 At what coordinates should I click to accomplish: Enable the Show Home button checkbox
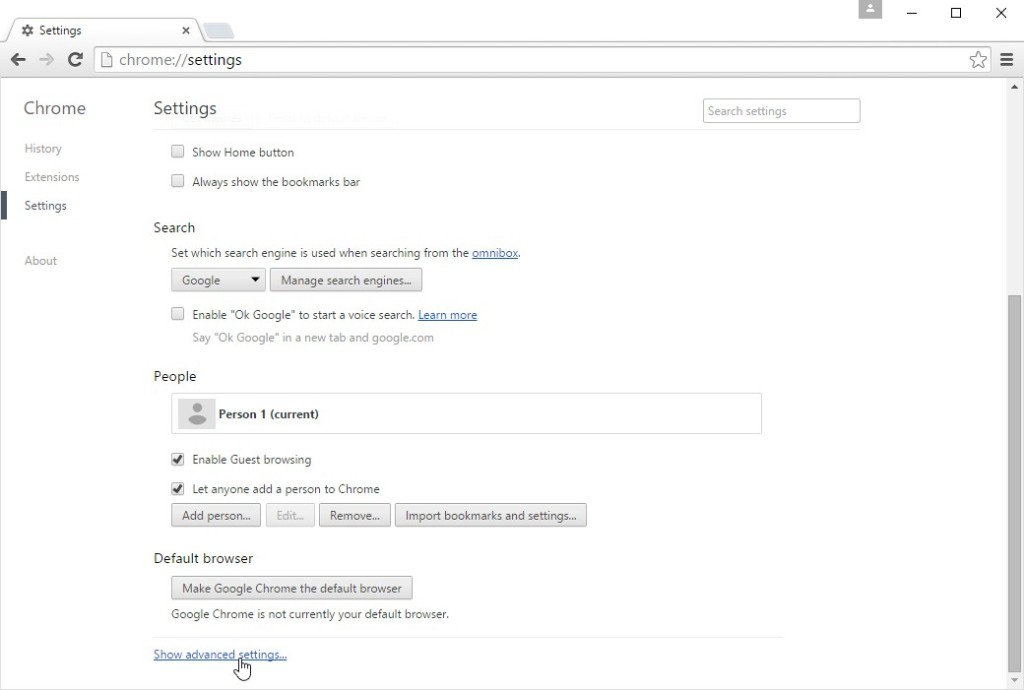[178, 151]
